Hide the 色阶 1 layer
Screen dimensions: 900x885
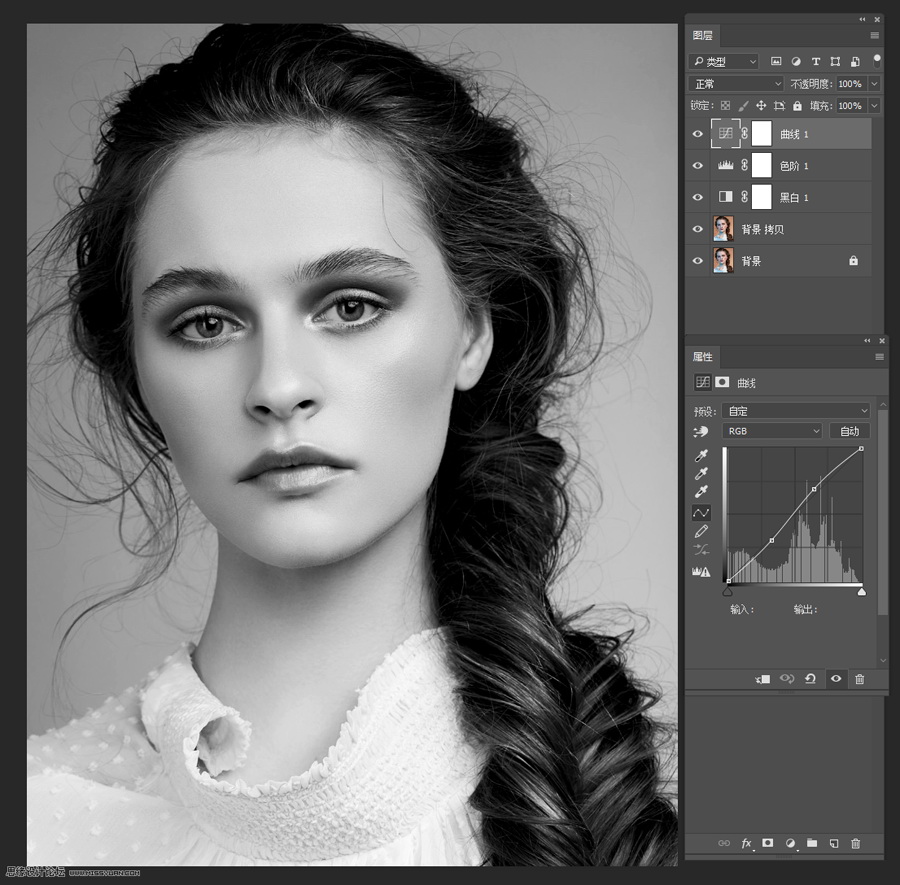[697, 166]
